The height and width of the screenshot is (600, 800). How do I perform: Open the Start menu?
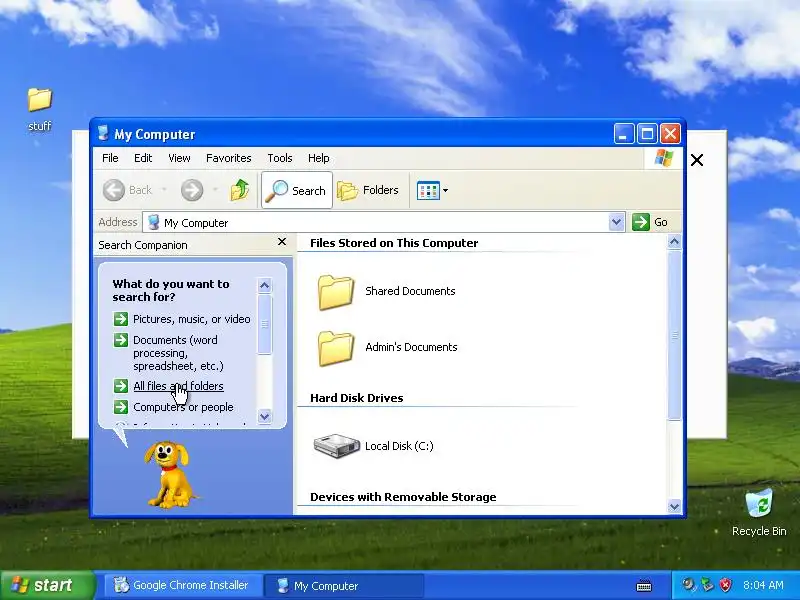[48, 585]
